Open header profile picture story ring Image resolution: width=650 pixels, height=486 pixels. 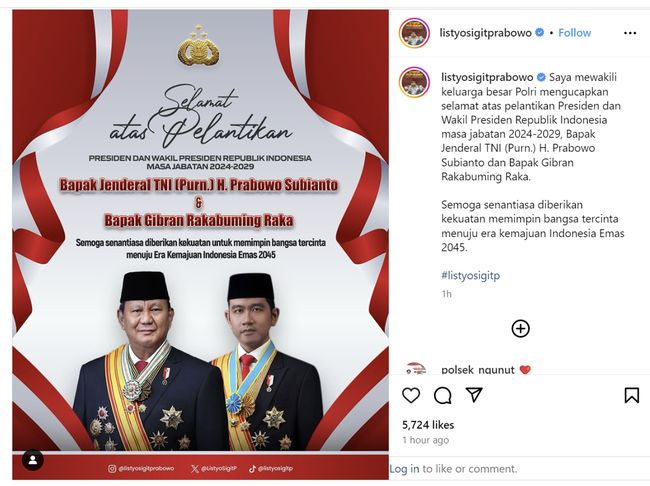[414, 33]
